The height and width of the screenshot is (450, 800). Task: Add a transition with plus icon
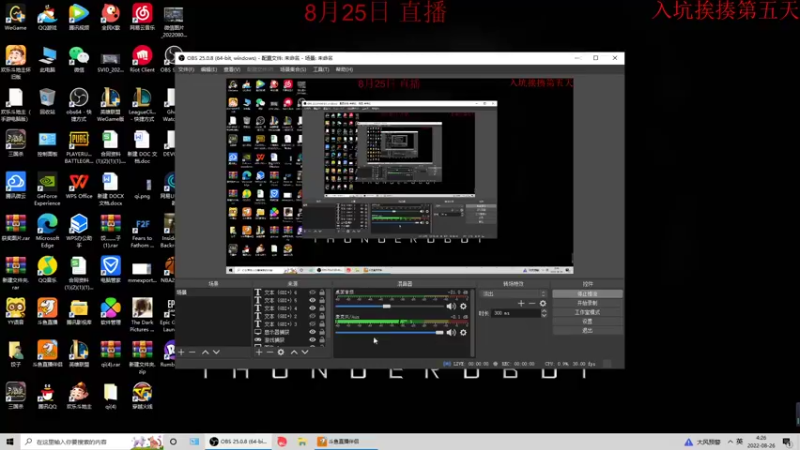521,303
